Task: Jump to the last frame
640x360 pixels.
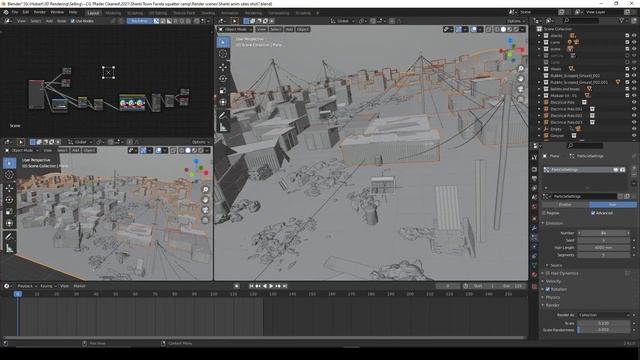Action: coord(285,286)
